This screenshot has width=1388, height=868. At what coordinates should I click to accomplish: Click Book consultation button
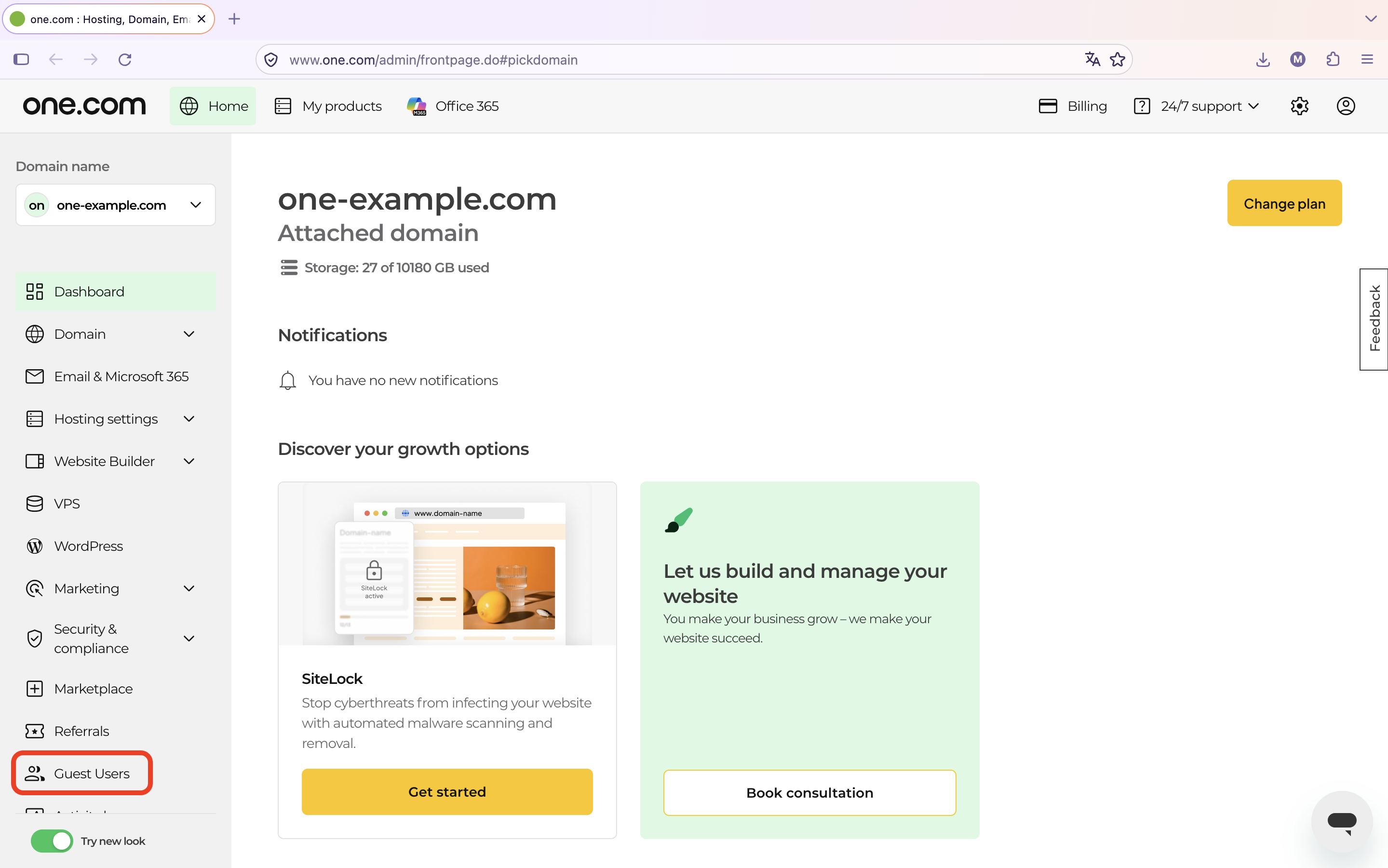(809, 793)
